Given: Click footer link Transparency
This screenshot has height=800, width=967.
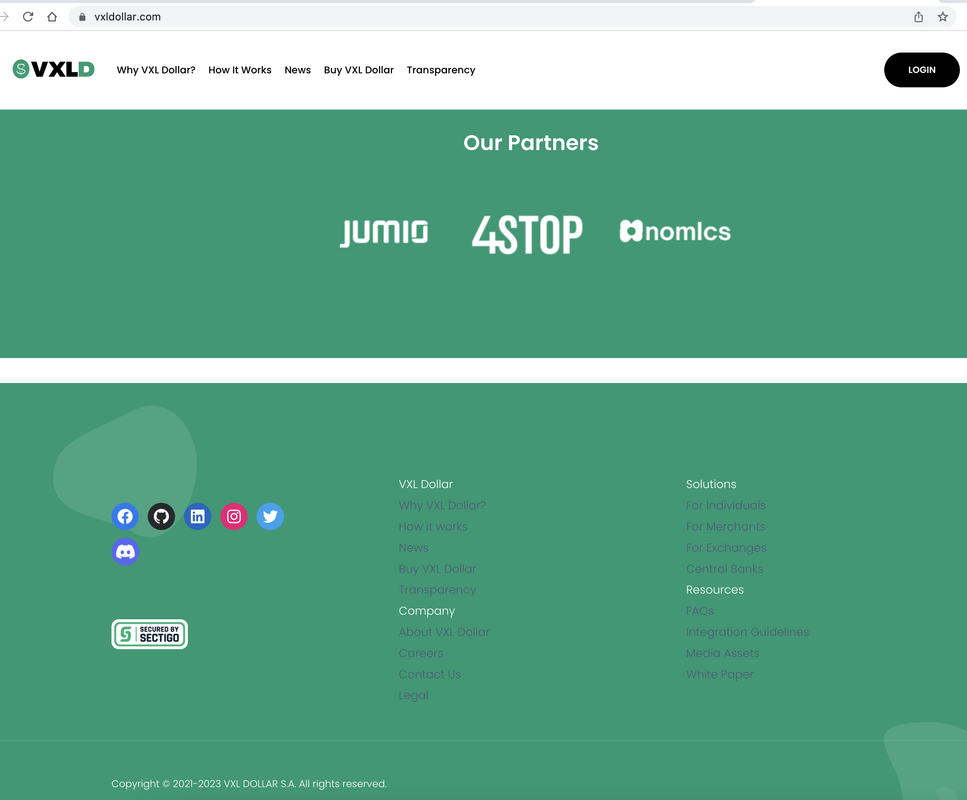Looking at the screenshot, I should [437, 590].
